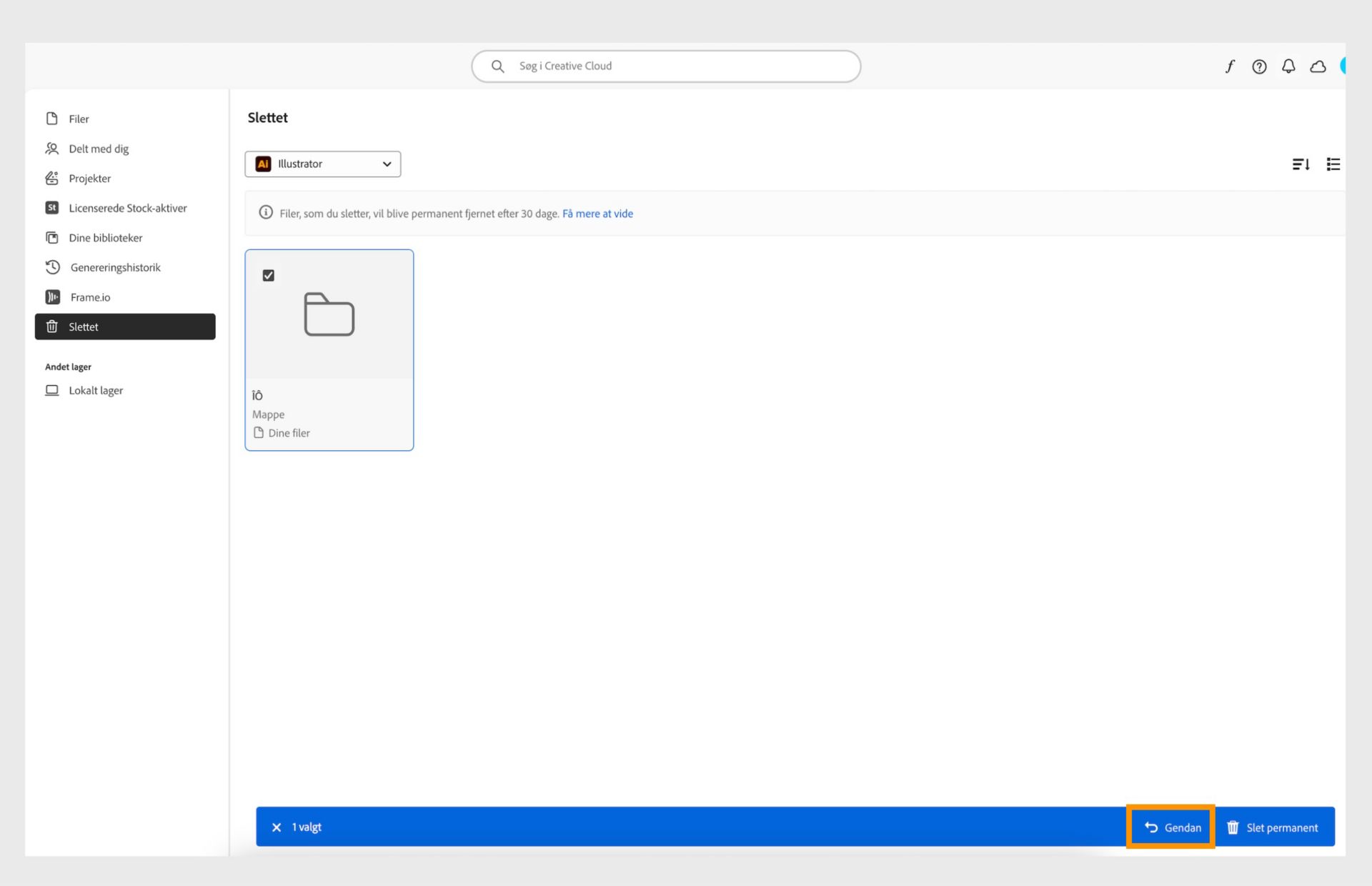Click the Illustrator dropdown chevron arrow

[387, 164]
